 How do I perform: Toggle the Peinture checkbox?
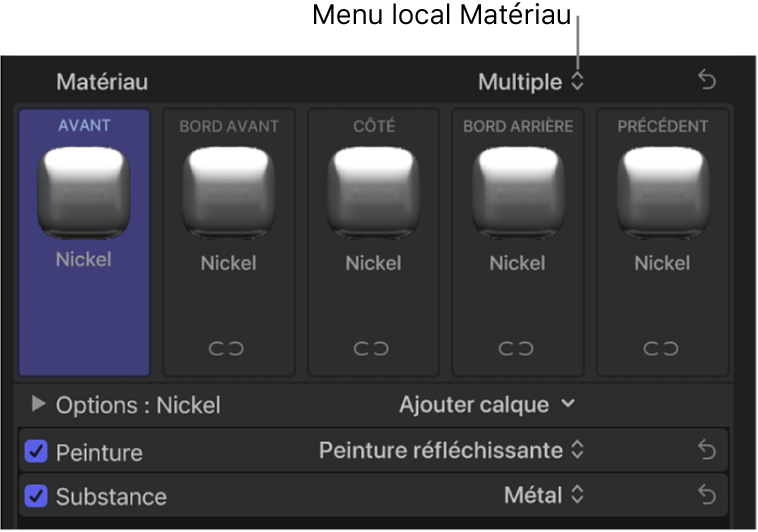tap(36, 452)
